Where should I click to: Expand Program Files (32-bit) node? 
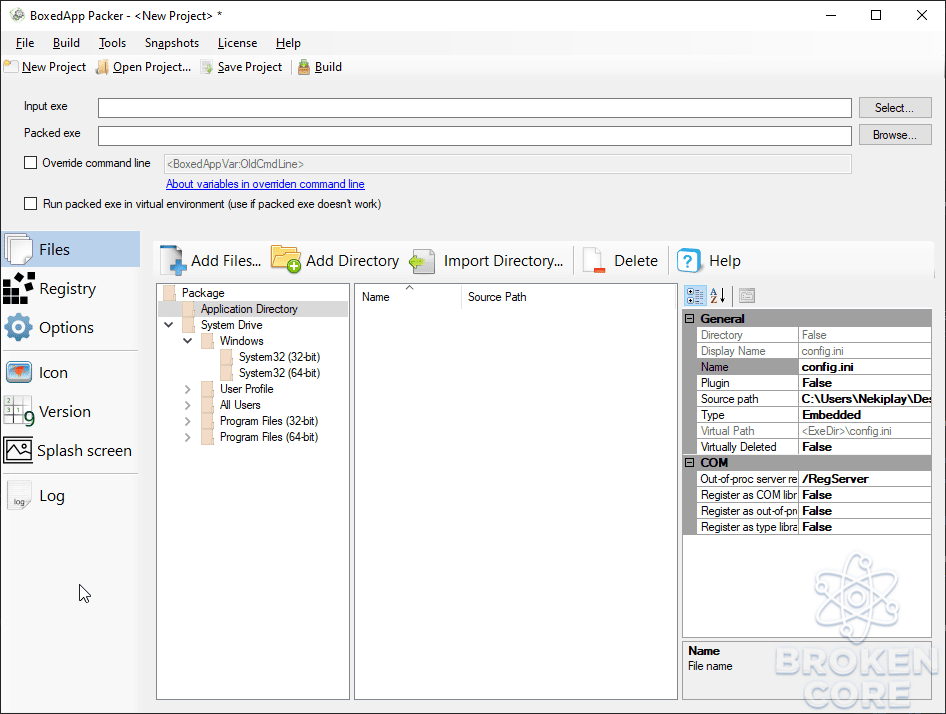(x=188, y=421)
